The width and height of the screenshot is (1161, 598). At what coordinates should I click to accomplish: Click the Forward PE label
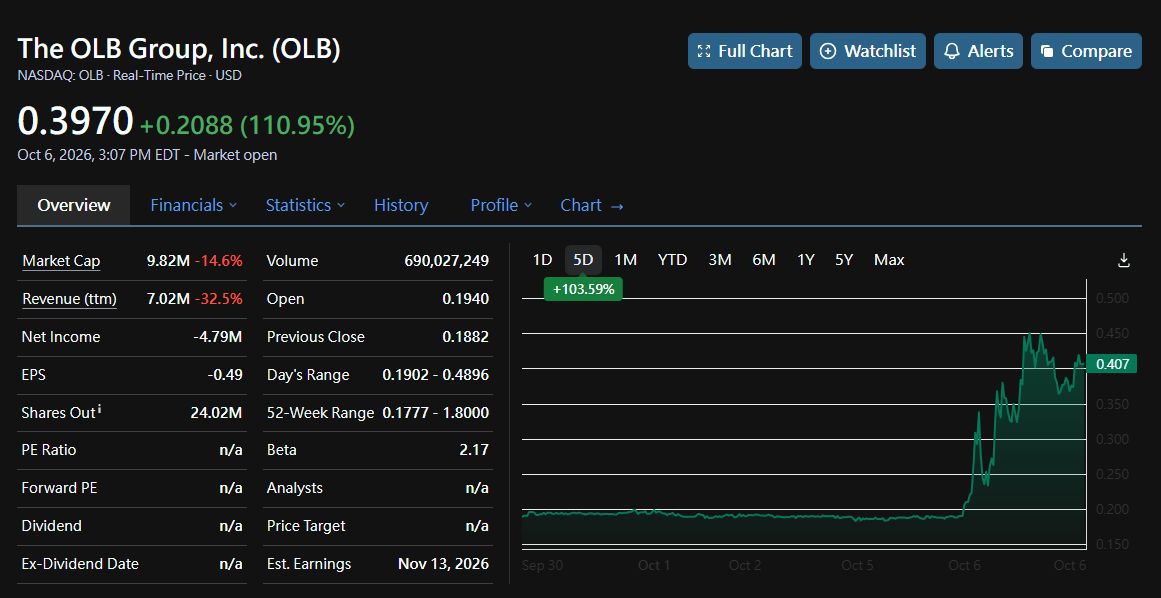click(x=59, y=488)
